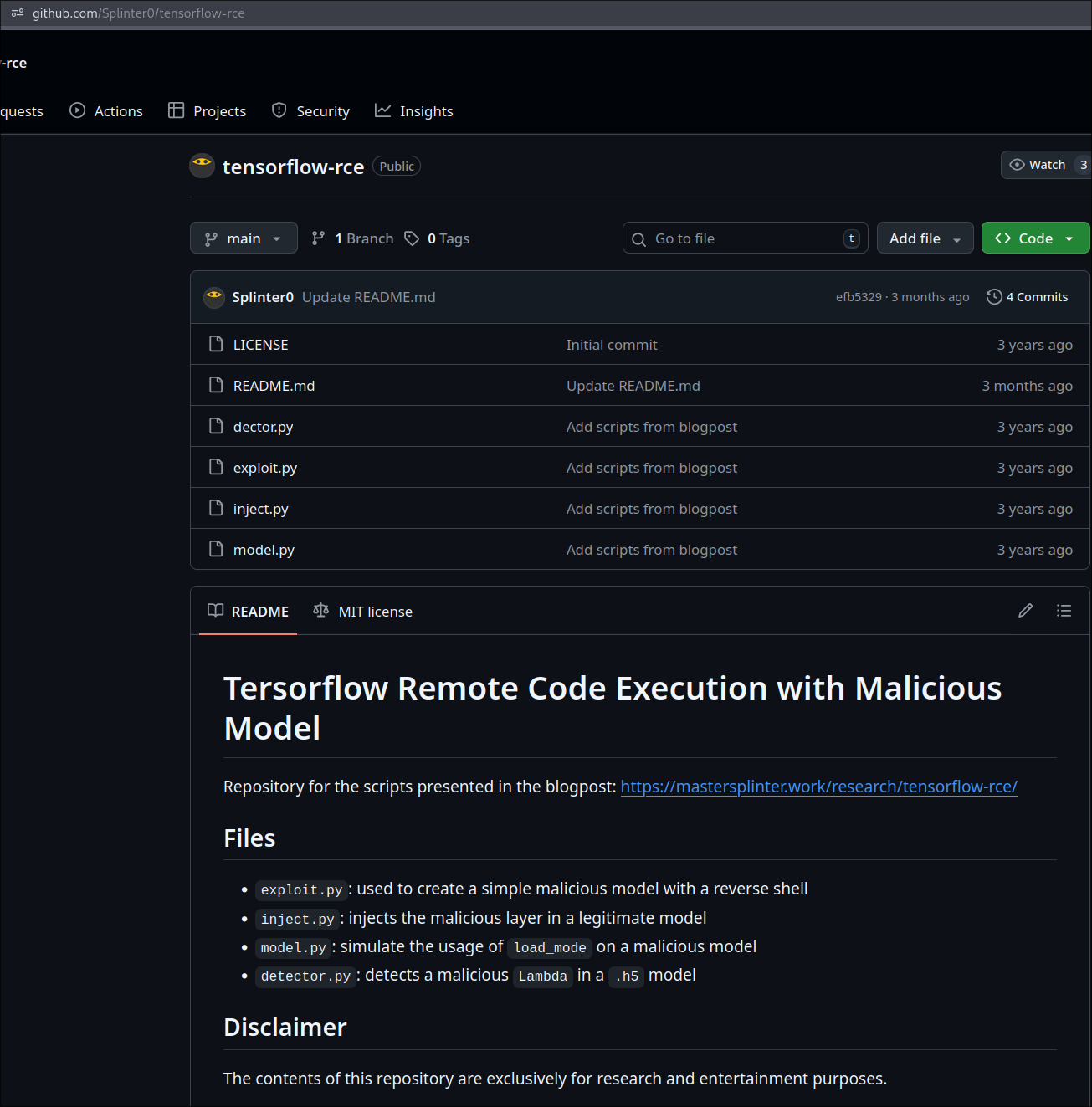This screenshot has height=1107, width=1092.
Task: Click the Splinter0 avatar in the commit header
Action: click(x=214, y=297)
